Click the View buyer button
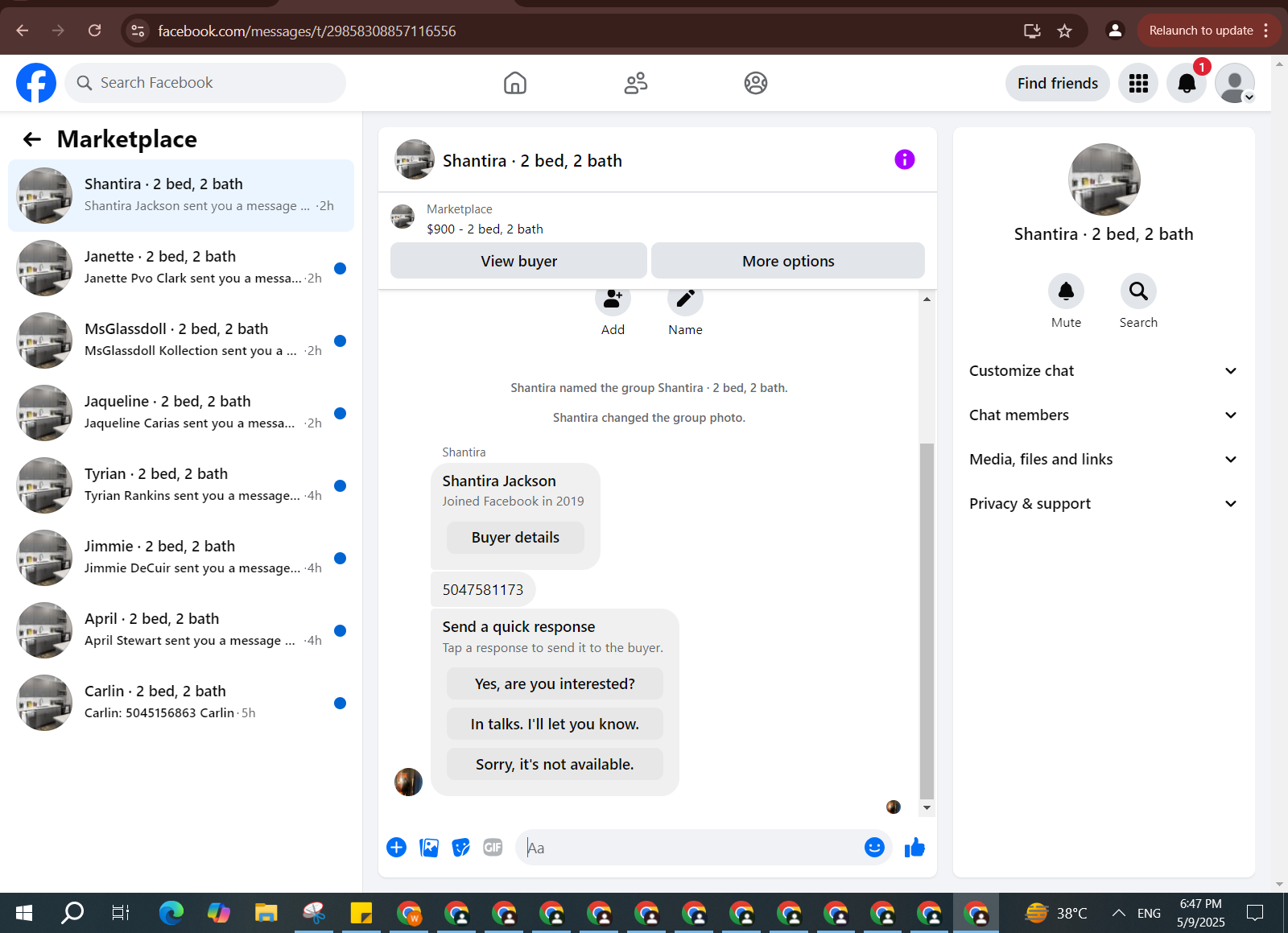1288x933 pixels. [518, 261]
